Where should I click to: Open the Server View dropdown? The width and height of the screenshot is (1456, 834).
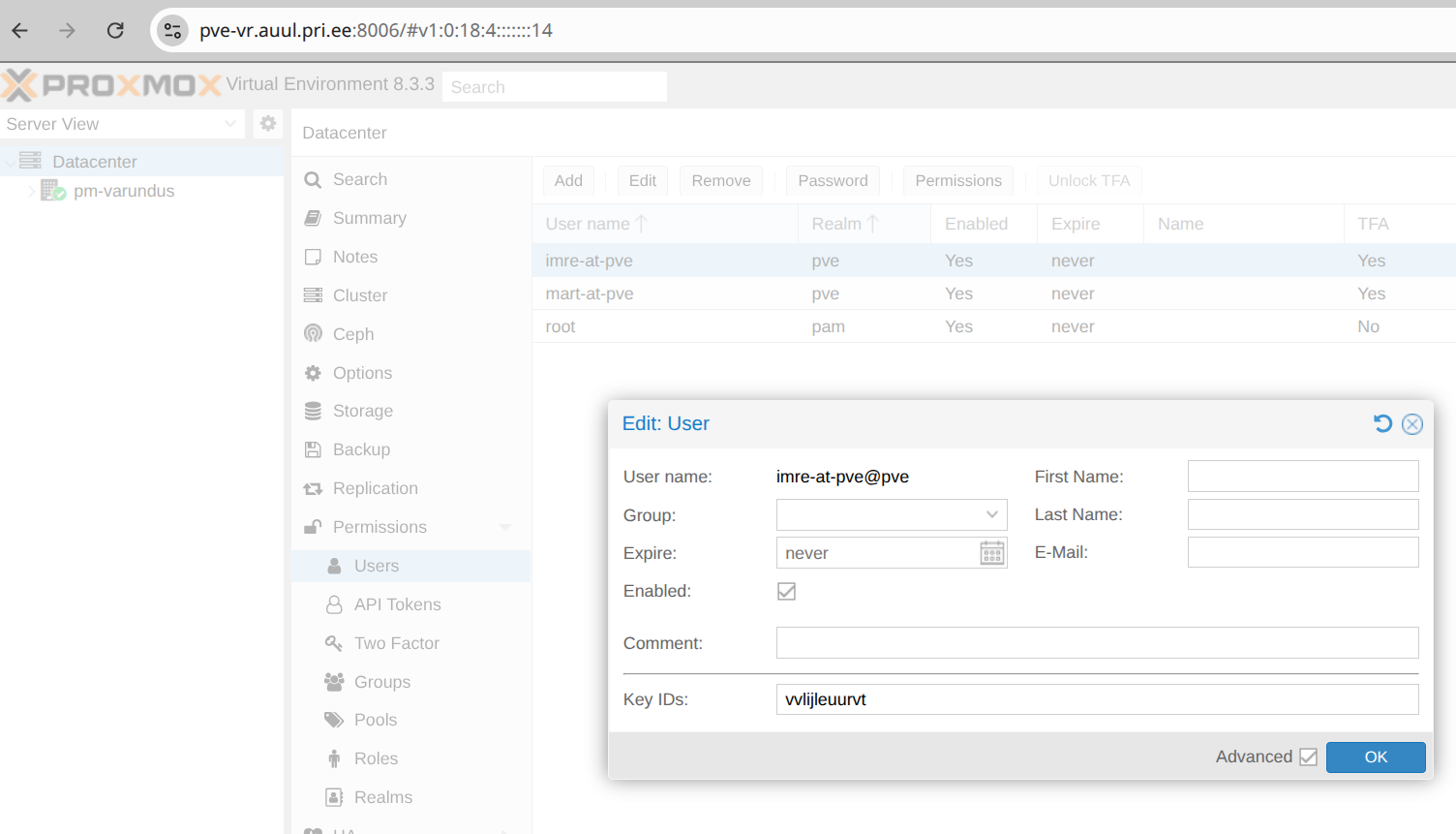pos(121,124)
